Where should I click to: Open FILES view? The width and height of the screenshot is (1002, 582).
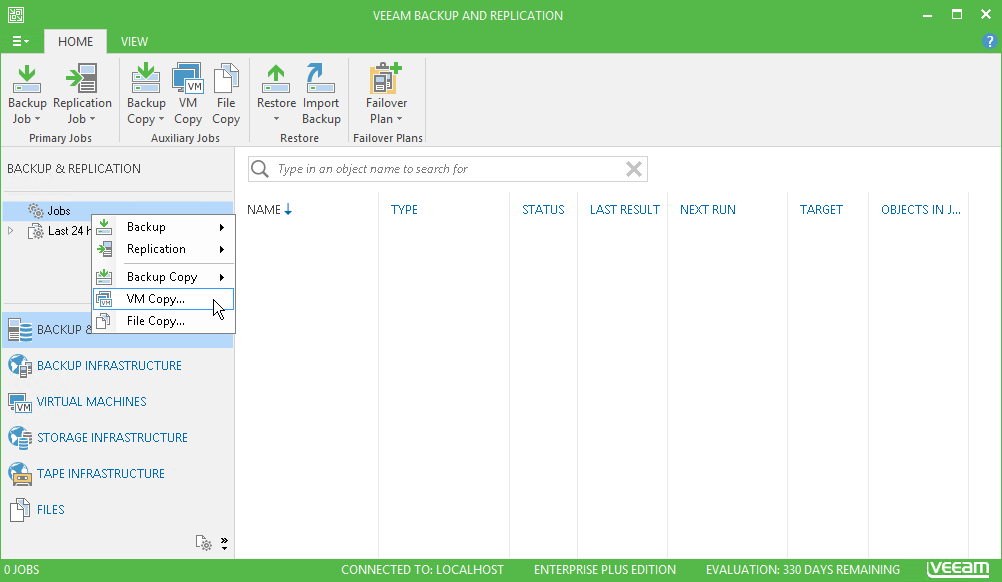pos(50,510)
